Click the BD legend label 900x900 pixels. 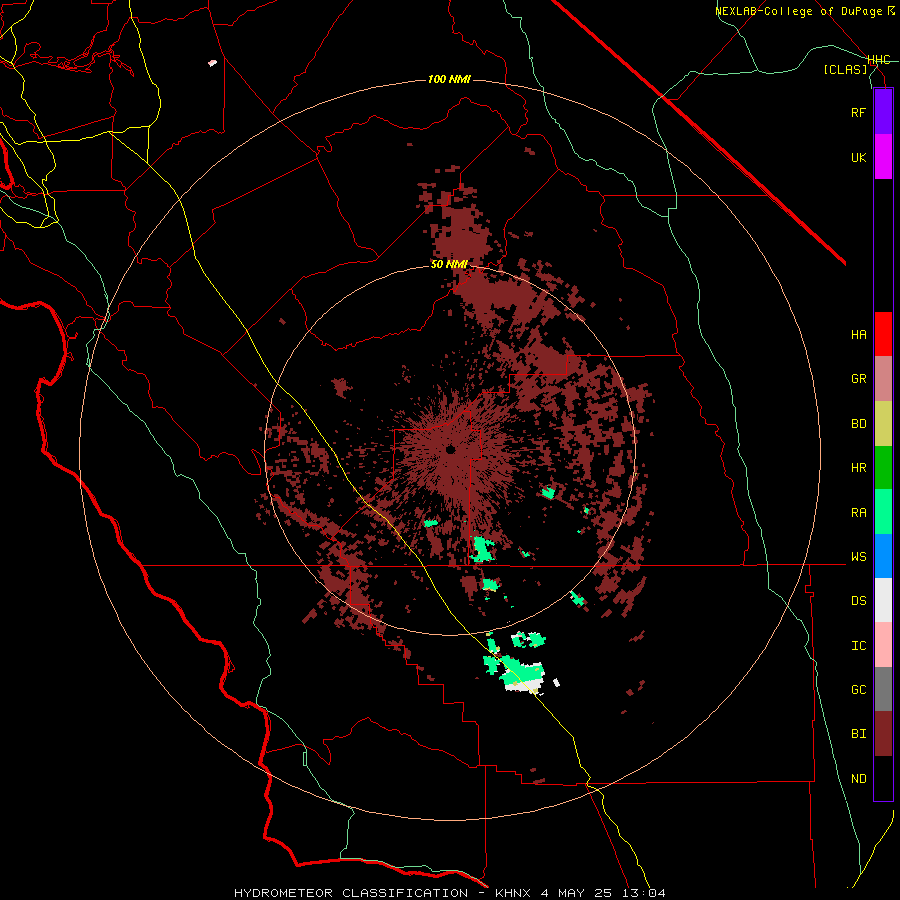[x=858, y=424]
